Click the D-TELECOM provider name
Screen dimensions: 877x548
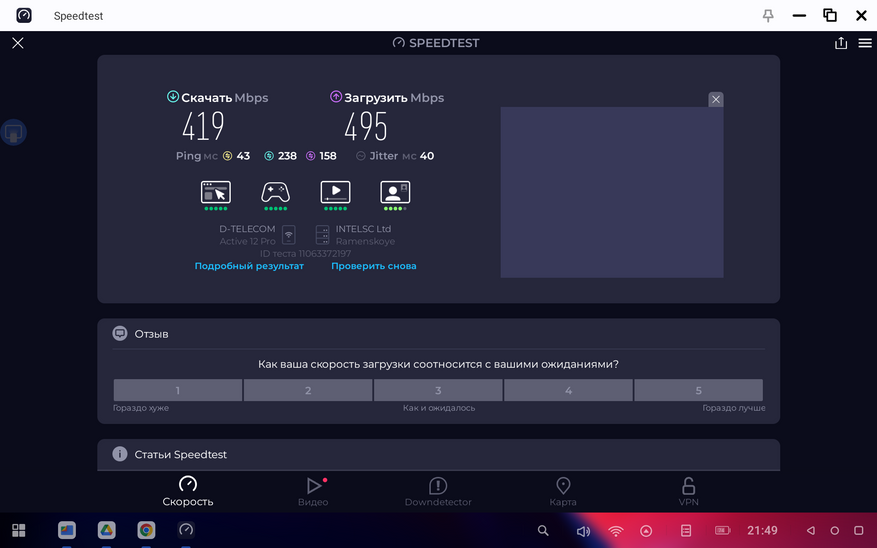[x=247, y=229]
